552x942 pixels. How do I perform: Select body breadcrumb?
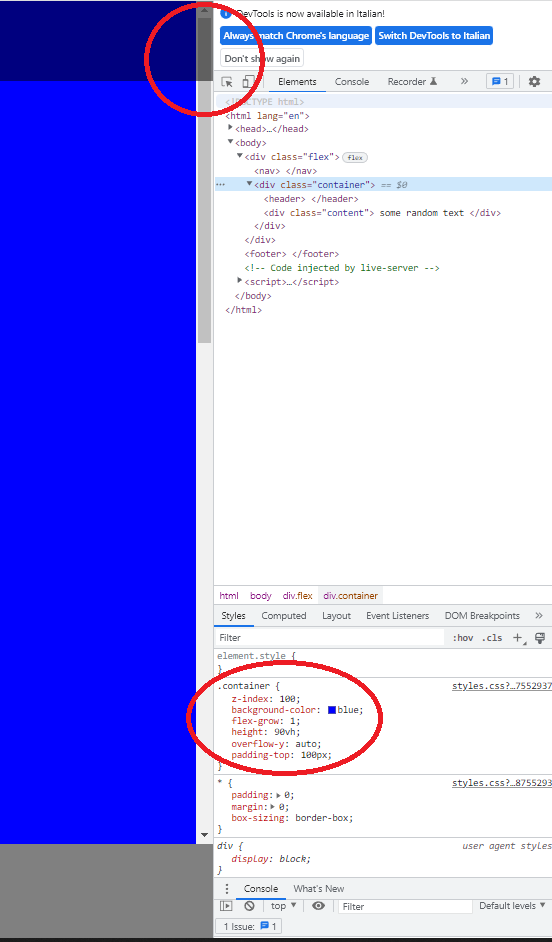pyautogui.click(x=261, y=596)
